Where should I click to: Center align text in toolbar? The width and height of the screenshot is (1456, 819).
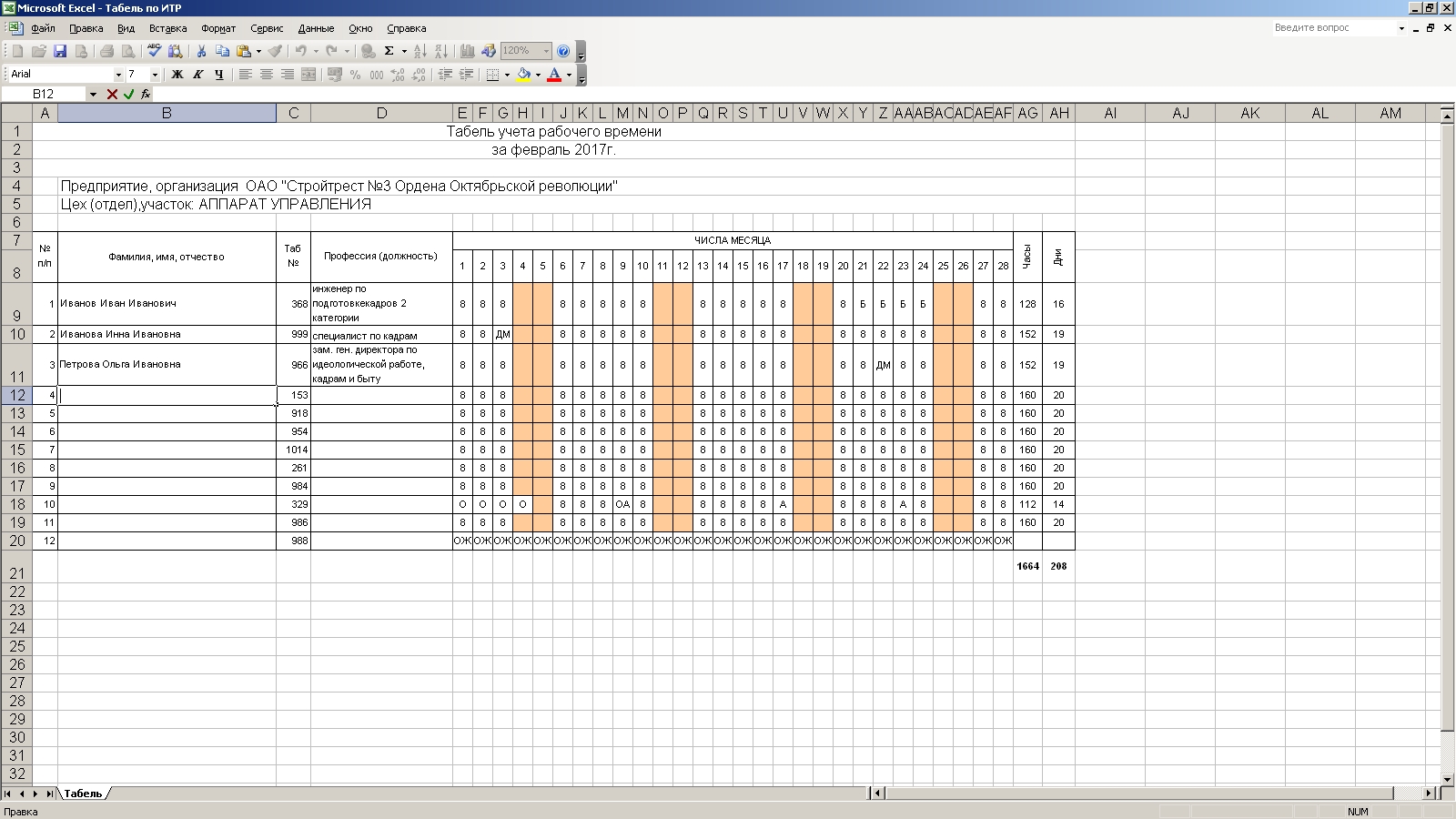[267, 75]
